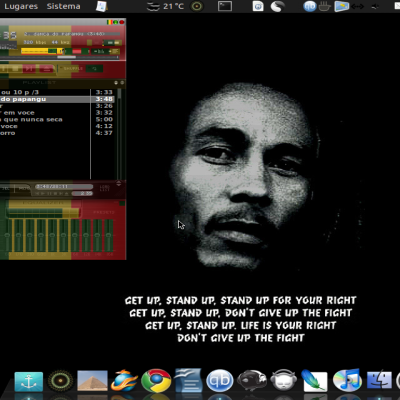Image resolution: width=400 pixels, height=400 pixels.
Task: Click the playlist vertical scrollbar
Action: [119, 133]
